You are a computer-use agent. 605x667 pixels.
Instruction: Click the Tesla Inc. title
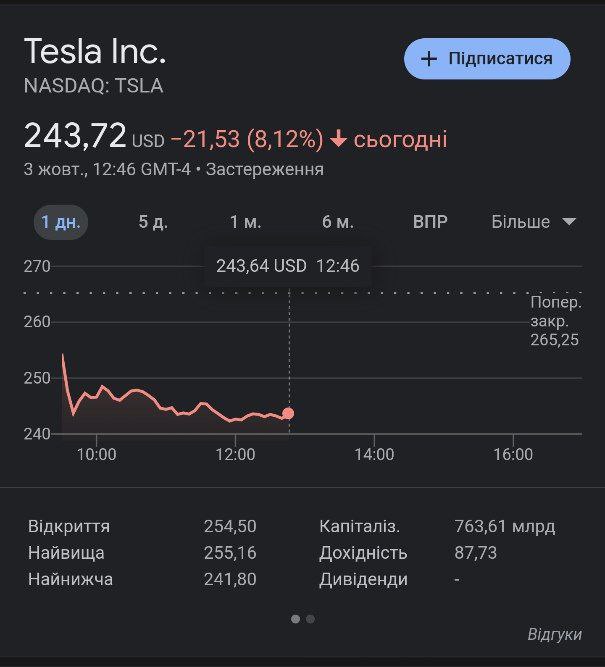tap(95, 51)
